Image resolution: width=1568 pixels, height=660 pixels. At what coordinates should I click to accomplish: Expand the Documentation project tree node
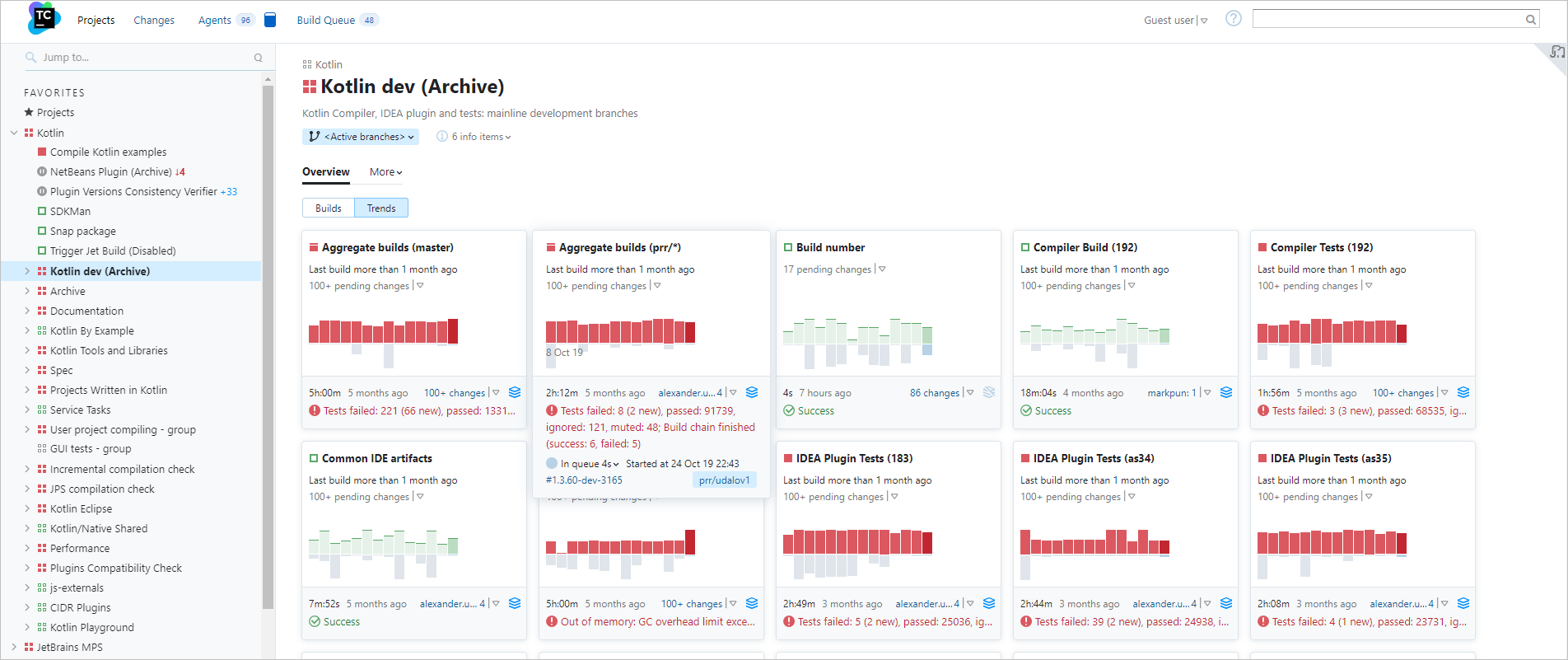(x=27, y=311)
